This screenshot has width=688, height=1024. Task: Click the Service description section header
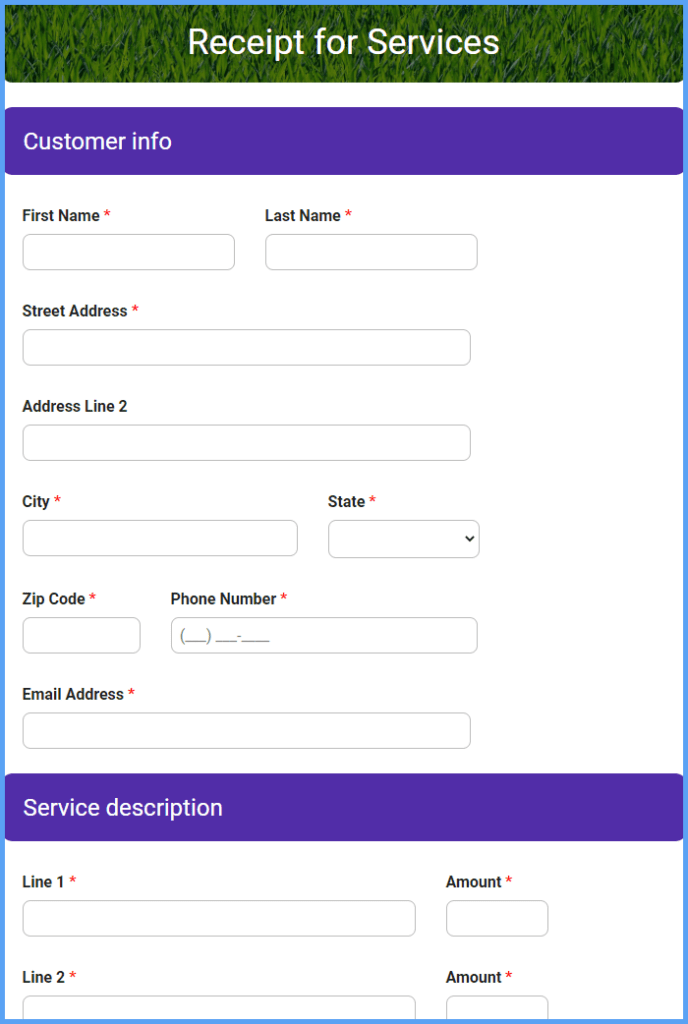[x=123, y=807]
